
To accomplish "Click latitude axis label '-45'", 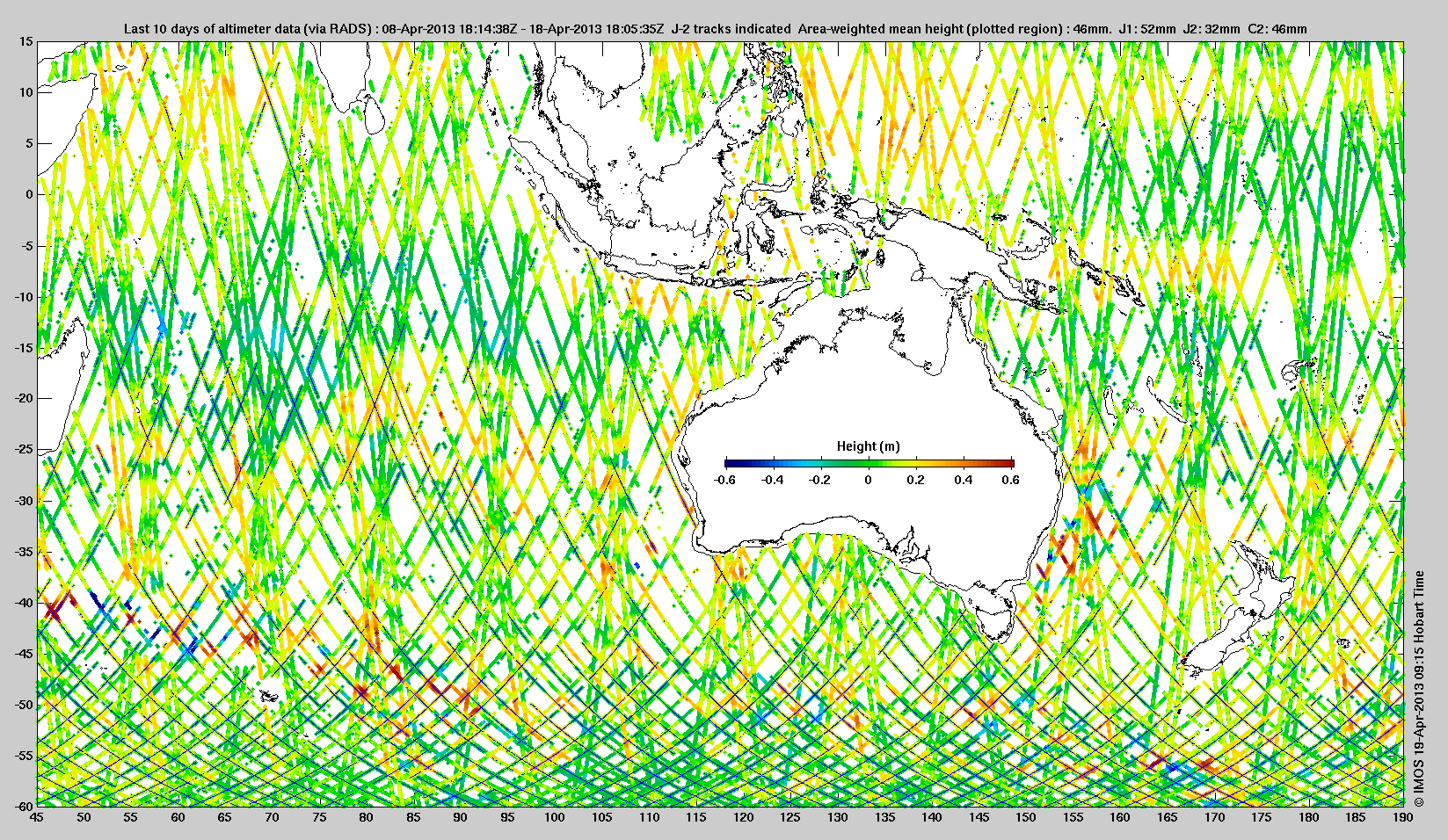I will tap(24, 654).
